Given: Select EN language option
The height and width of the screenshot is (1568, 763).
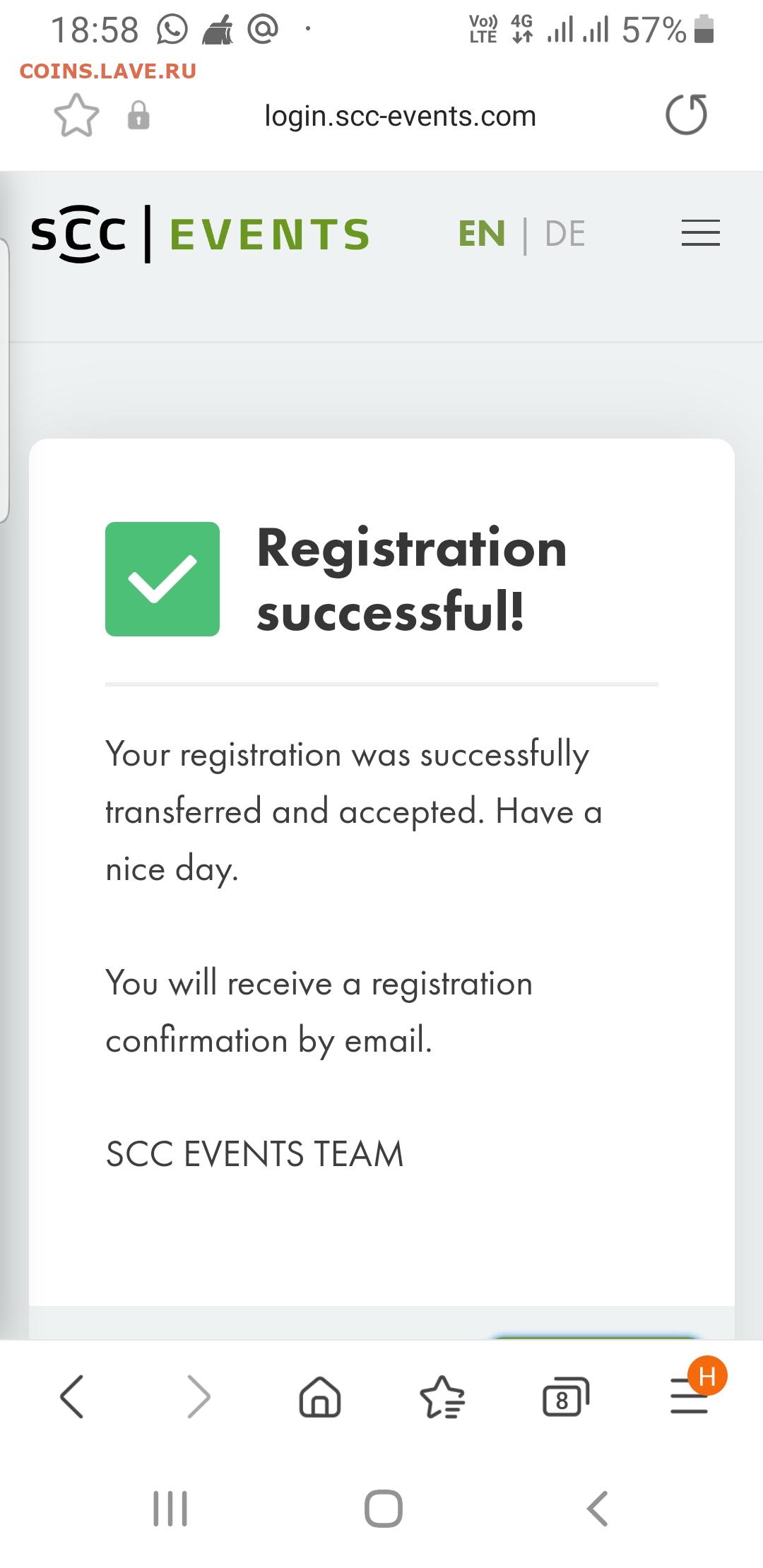Looking at the screenshot, I should [482, 234].
